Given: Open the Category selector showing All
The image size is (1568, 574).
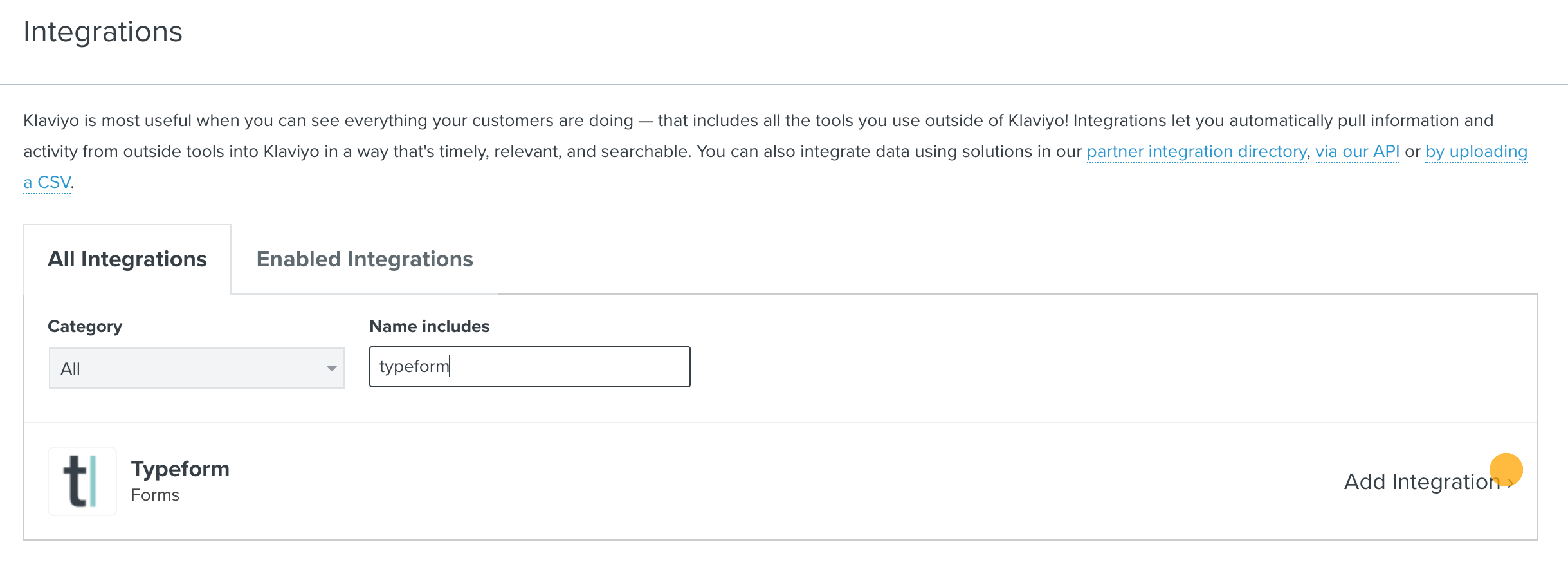Looking at the screenshot, I should pyautogui.click(x=196, y=368).
